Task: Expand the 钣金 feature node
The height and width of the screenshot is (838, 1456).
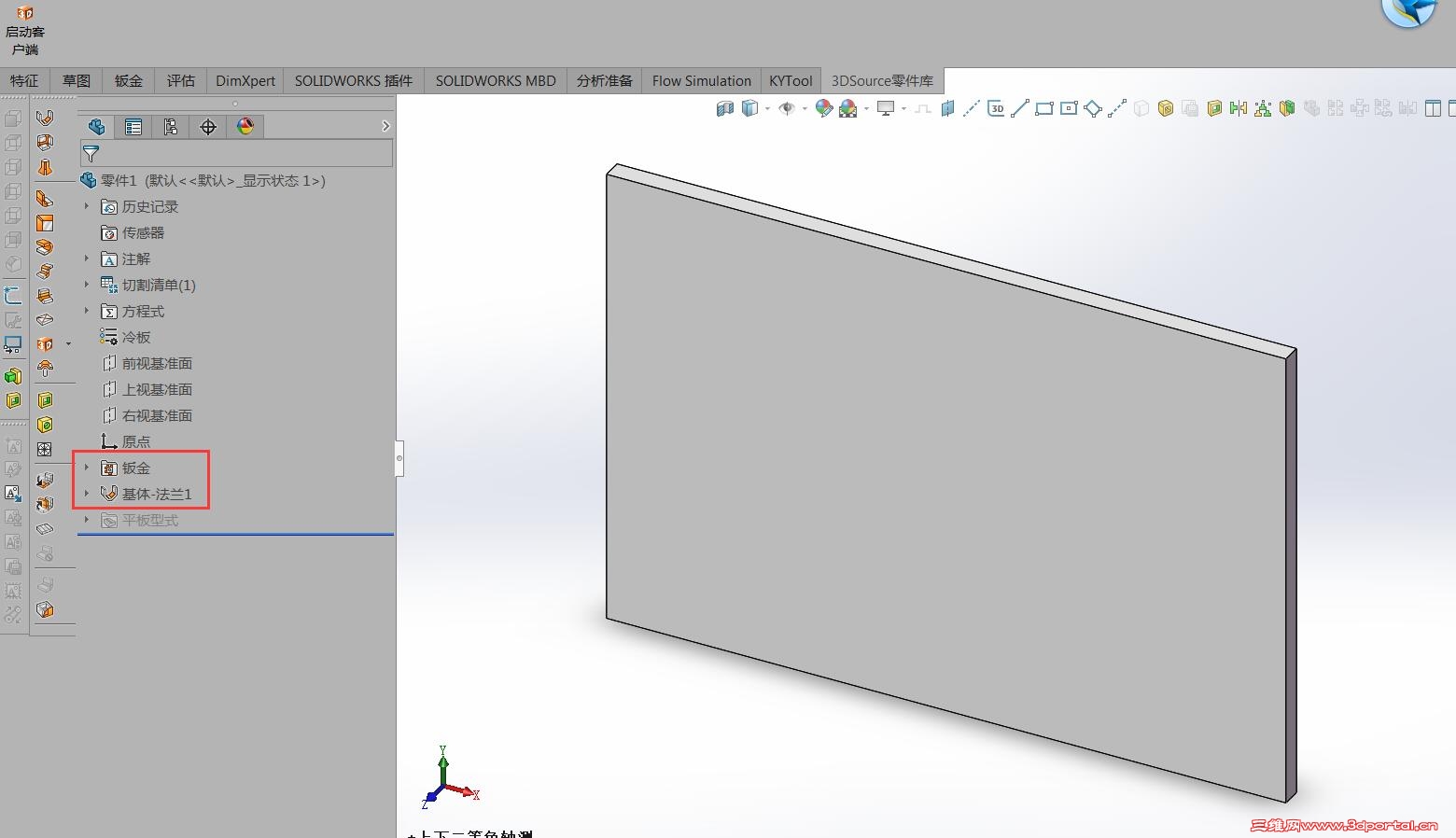Action: [87, 468]
